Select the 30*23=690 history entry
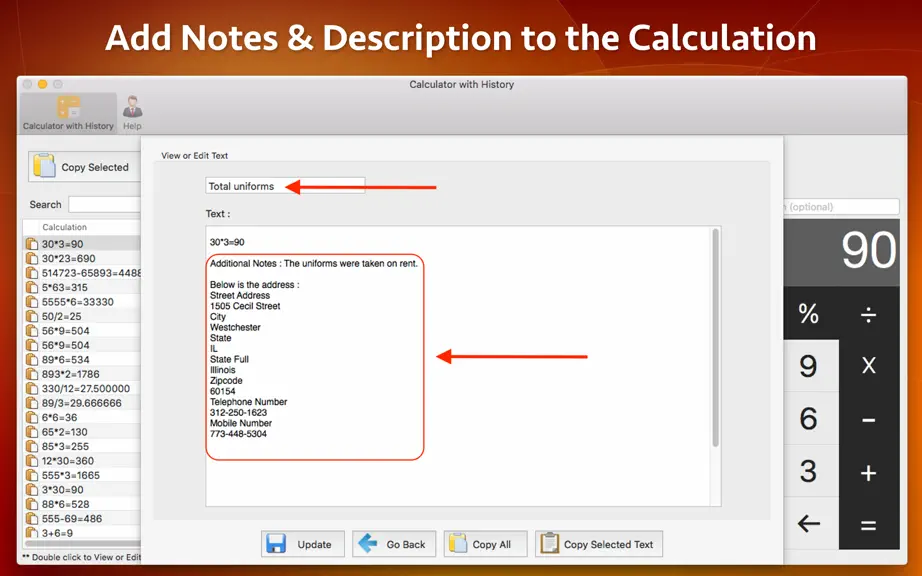Image resolution: width=922 pixels, height=576 pixels. pyautogui.click(x=82, y=259)
